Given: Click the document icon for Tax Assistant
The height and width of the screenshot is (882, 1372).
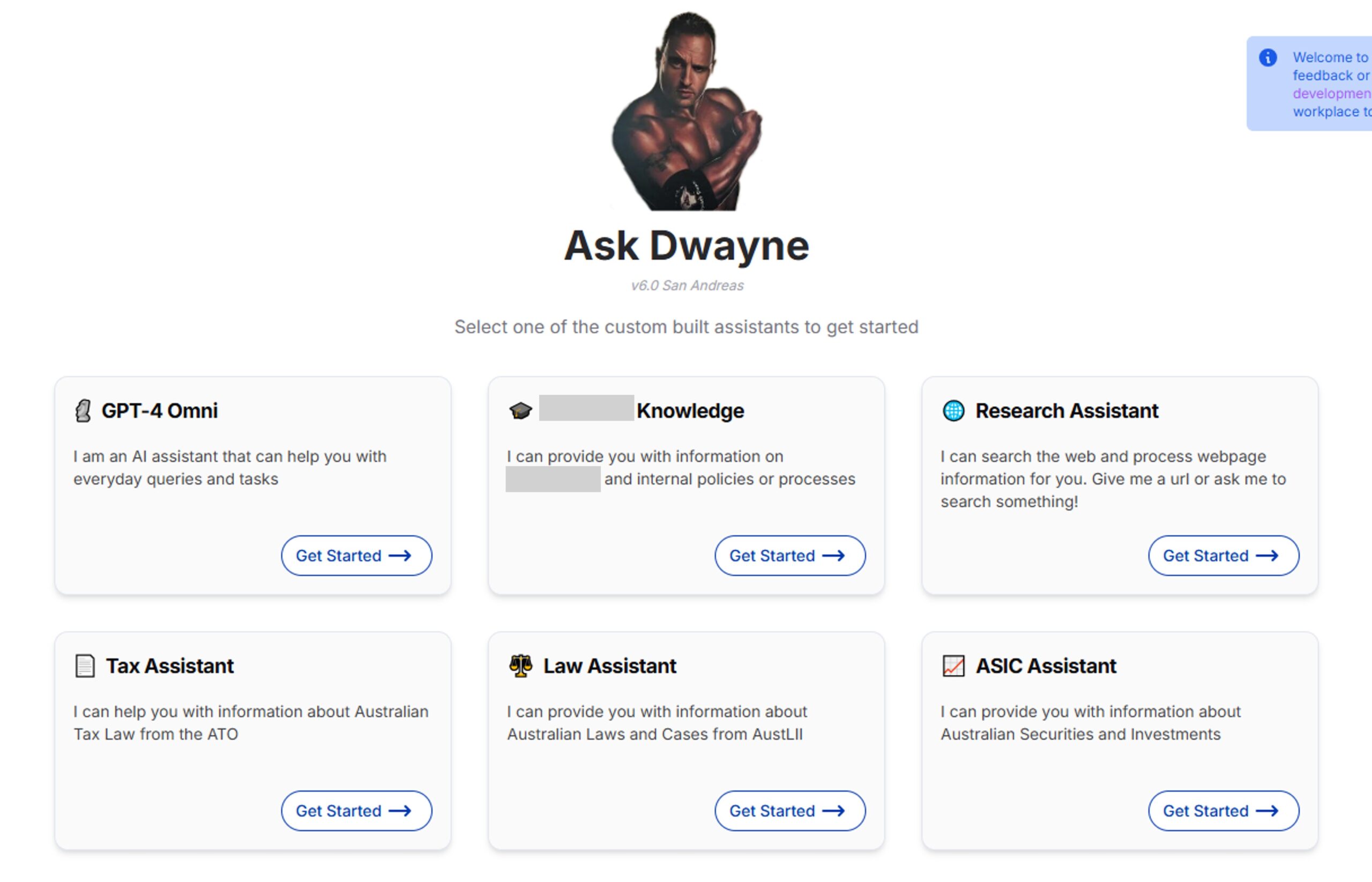Looking at the screenshot, I should pyautogui.click(x=85, y=666).
